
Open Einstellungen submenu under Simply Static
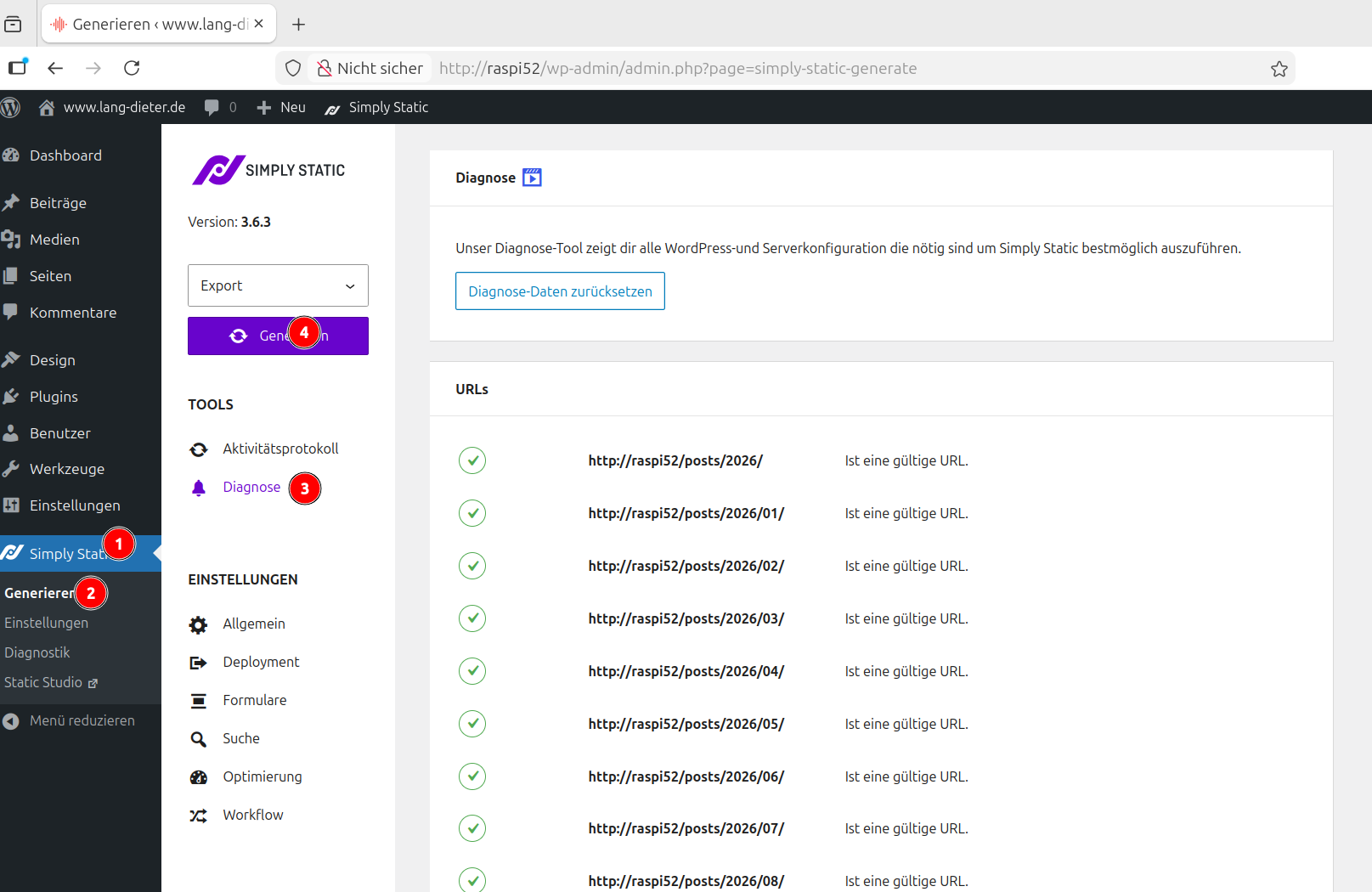point(46,623)
